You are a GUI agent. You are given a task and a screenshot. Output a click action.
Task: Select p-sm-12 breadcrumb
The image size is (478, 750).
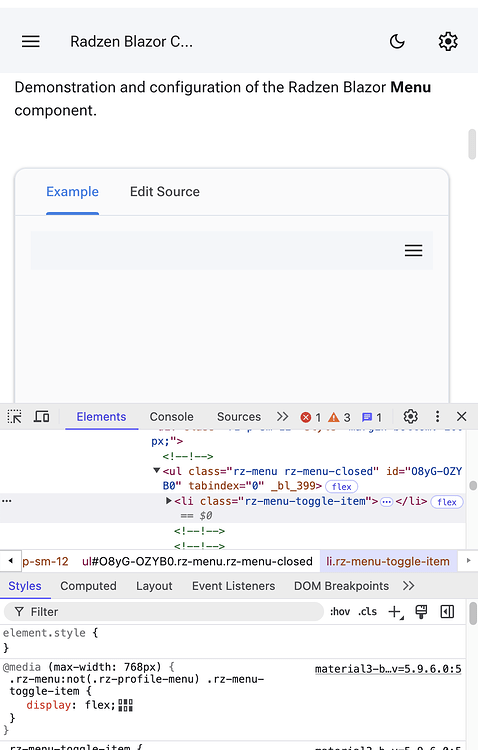click(x=45, y=561)
